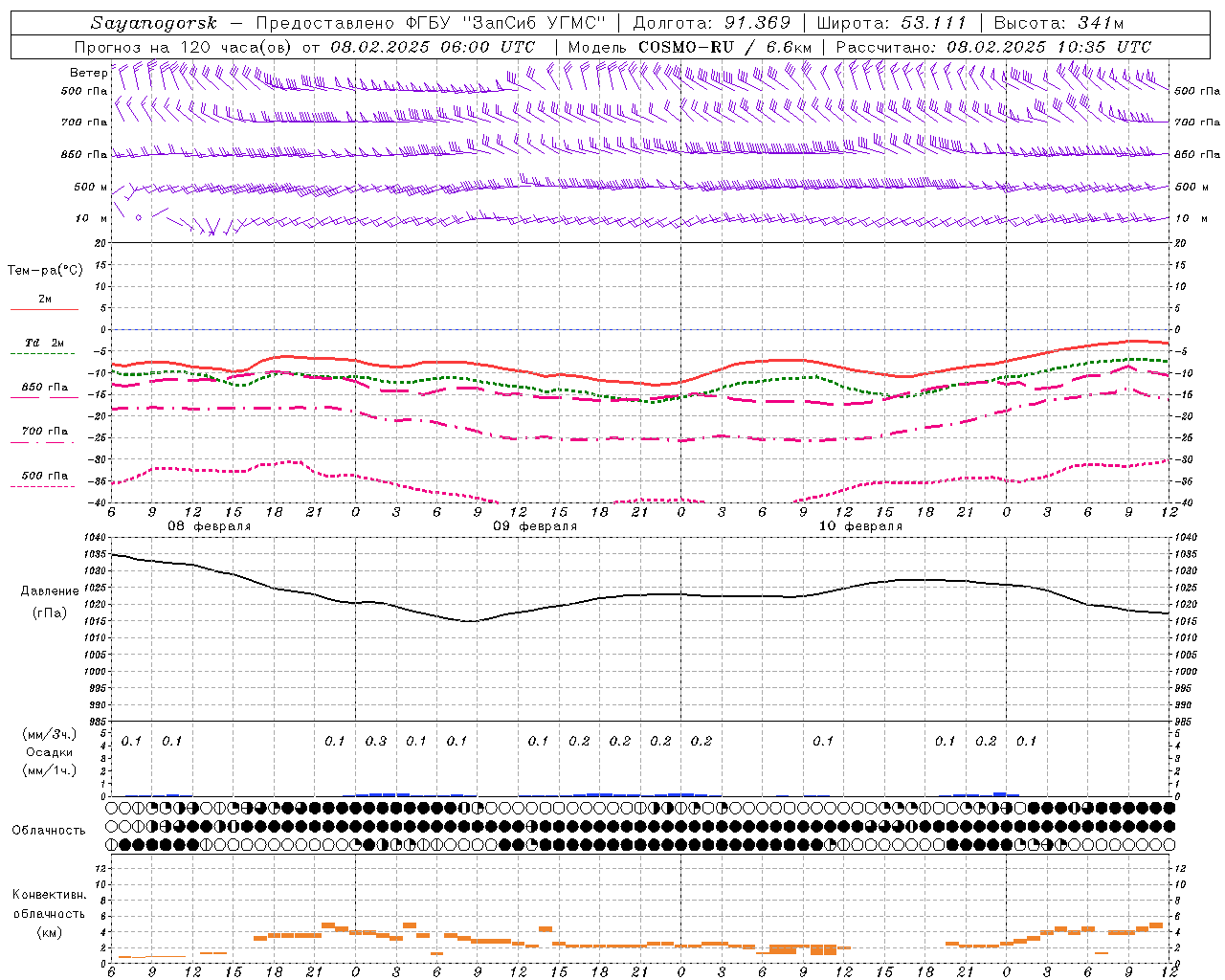The image size is (1225, 980).
Task: Click the "08 февраля" date label
Action: point(209,526)
